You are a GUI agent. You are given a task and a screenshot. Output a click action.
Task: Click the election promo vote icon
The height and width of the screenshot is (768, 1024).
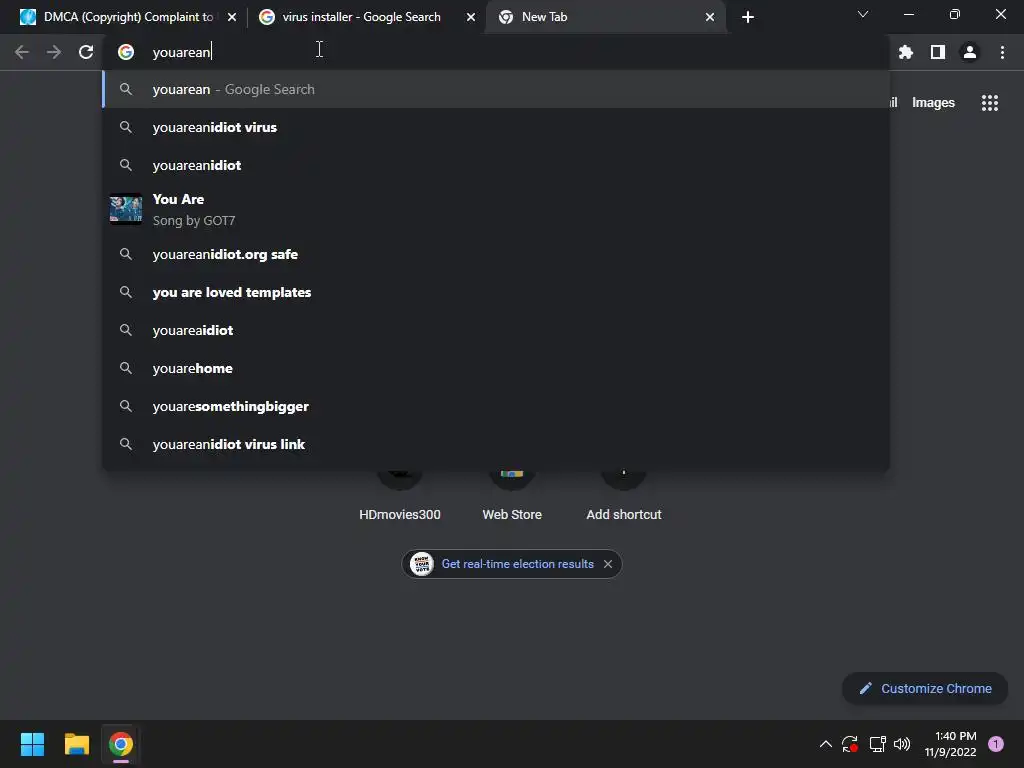[422, 564]
